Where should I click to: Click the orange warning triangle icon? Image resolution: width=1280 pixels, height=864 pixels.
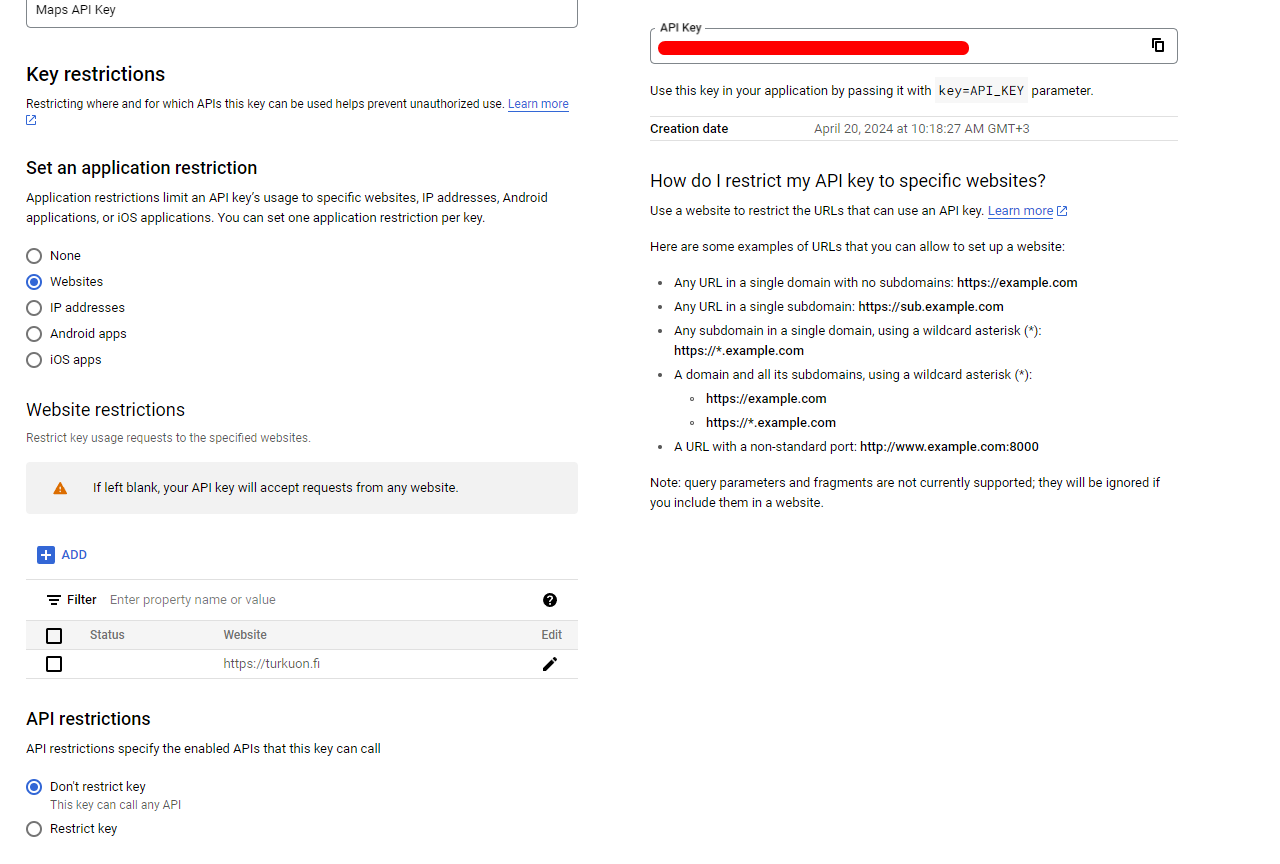click(60, 488)
